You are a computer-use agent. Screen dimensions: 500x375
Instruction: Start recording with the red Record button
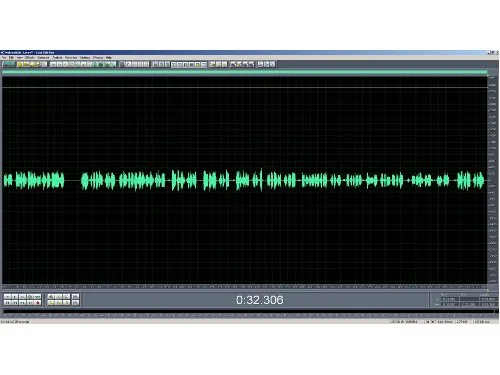(38, 303)
